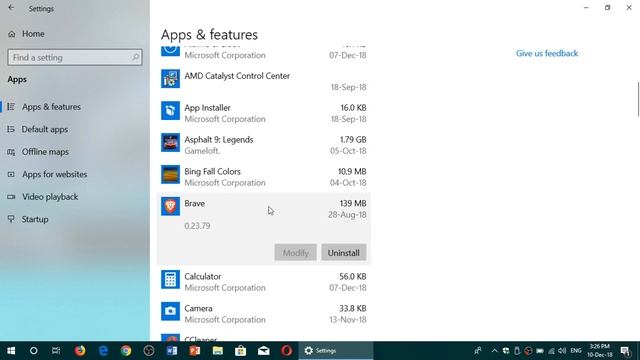Click the apps list scrollbar
This screenshot has height=360, width=640.
click(x=638, y=99)
